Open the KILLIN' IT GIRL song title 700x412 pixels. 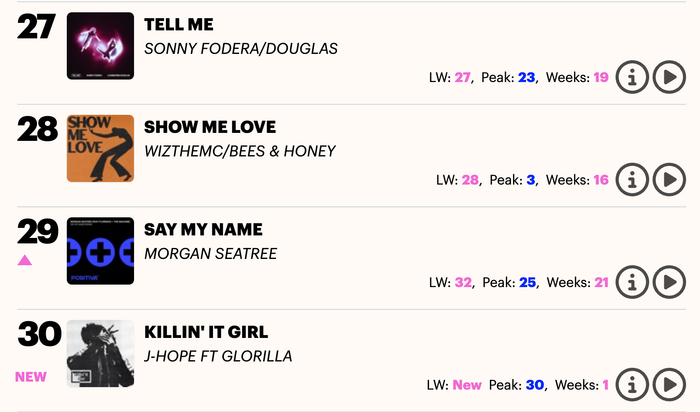pyautogui.click(x=206, y=332)
